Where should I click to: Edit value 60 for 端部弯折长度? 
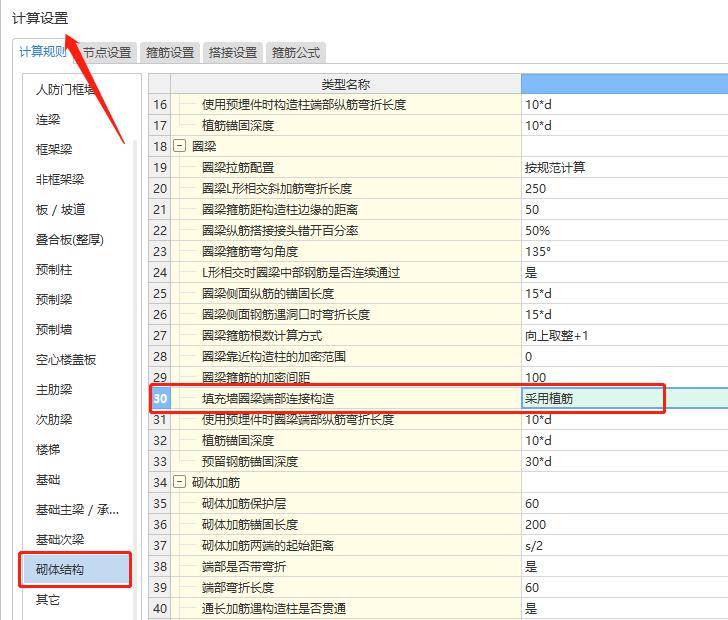(624, 587)
